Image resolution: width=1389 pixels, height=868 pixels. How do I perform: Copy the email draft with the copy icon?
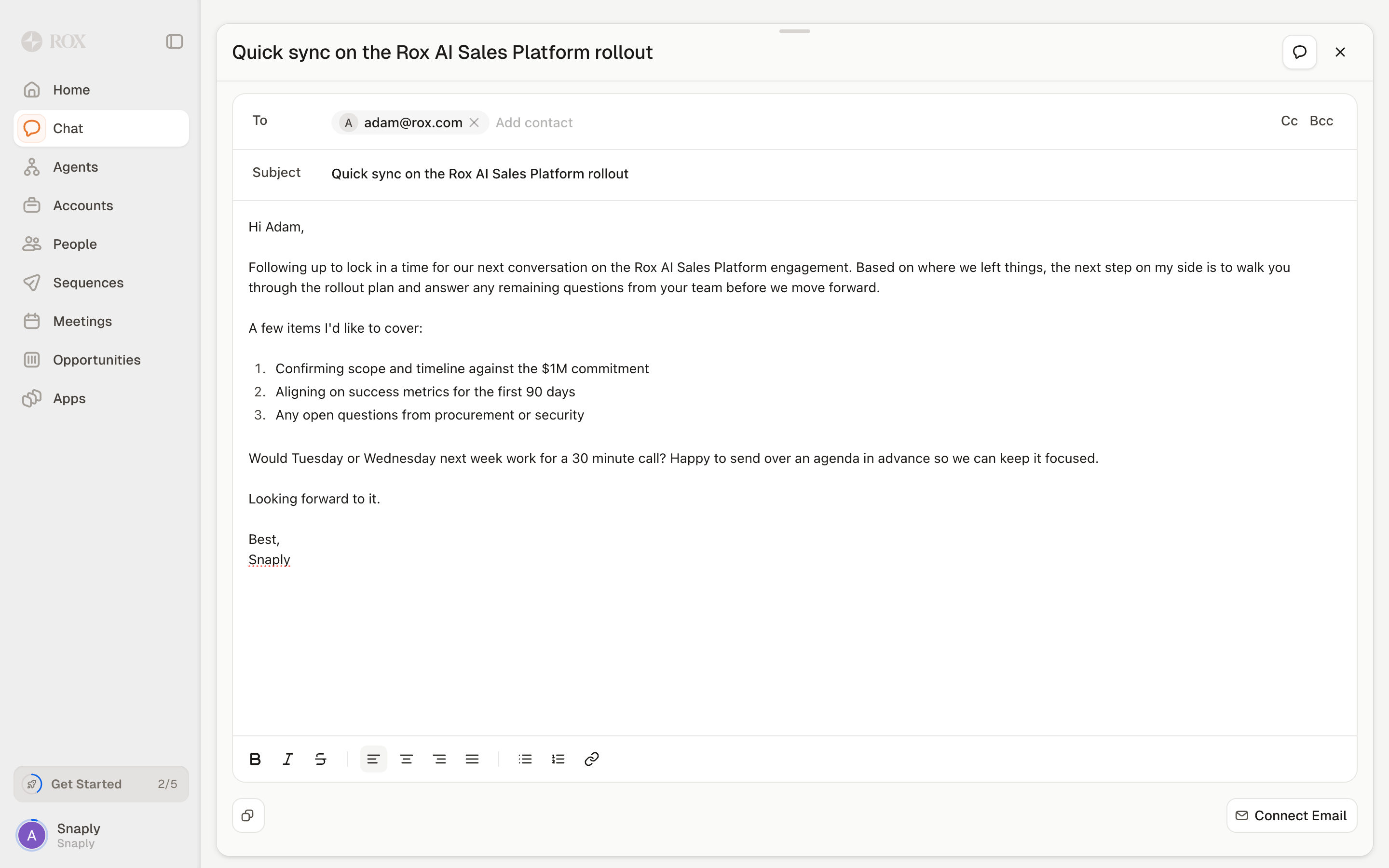248,815
